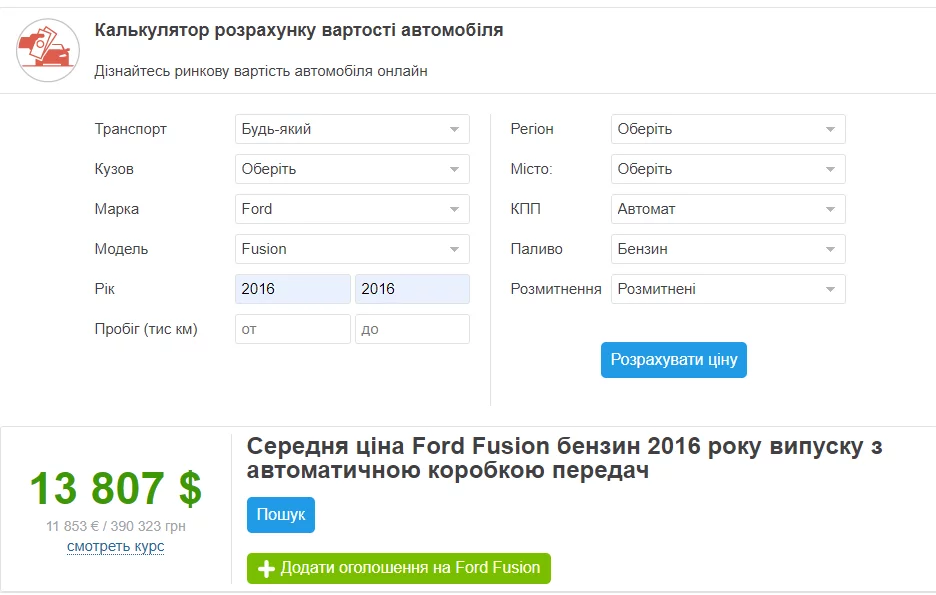This screenshot has width=936, height=595.
Task: Click the 13 807 $ price value
Action: pyautogui.click(x=116, y=489)
